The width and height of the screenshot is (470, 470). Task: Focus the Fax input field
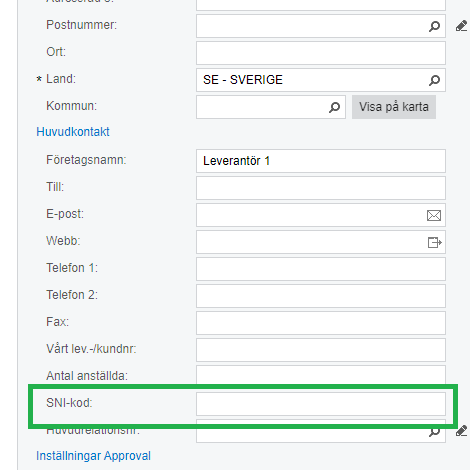click(321, 323)
